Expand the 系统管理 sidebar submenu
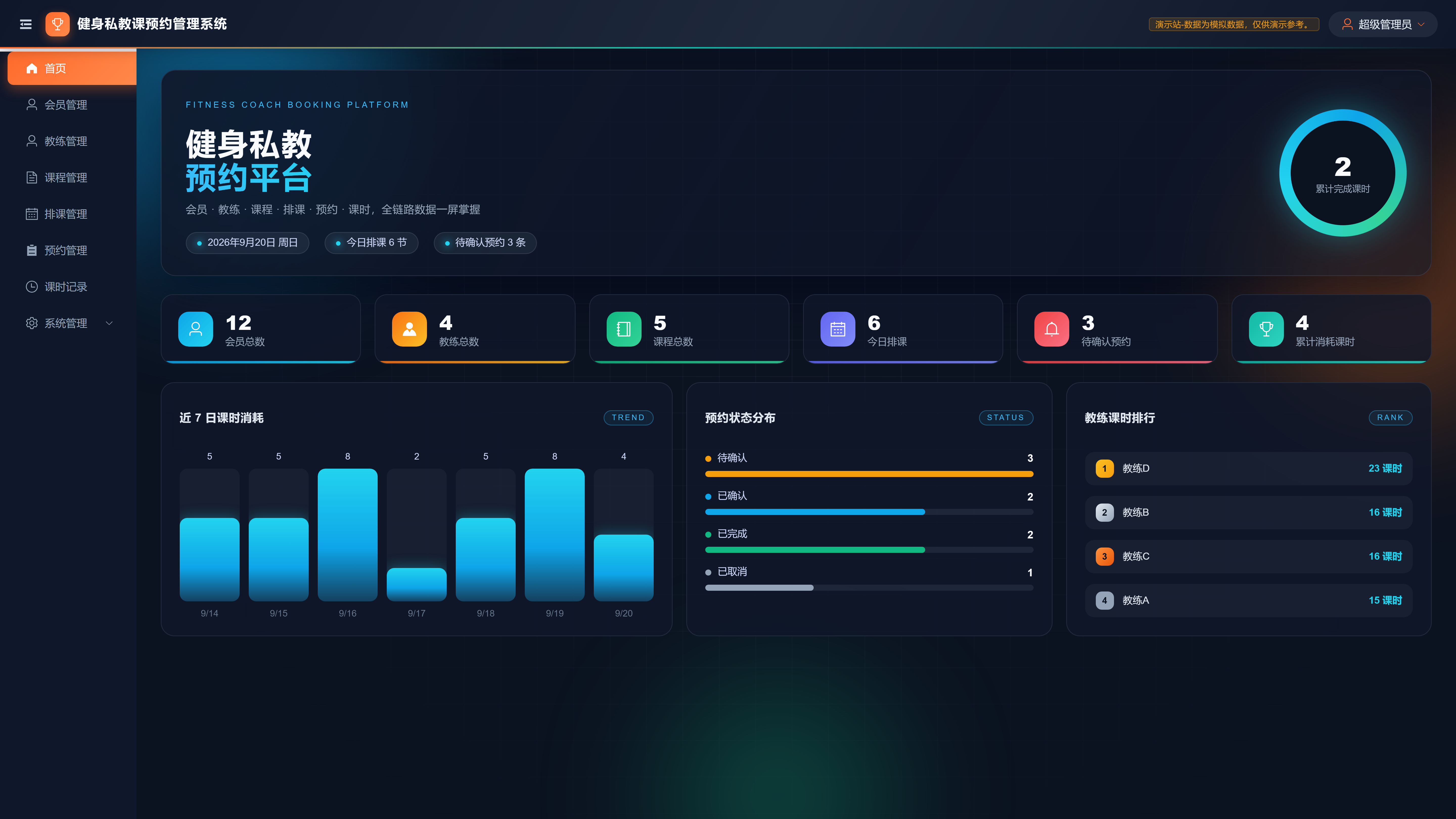The width and height of the screenshot is (1456, 819). 69,323
